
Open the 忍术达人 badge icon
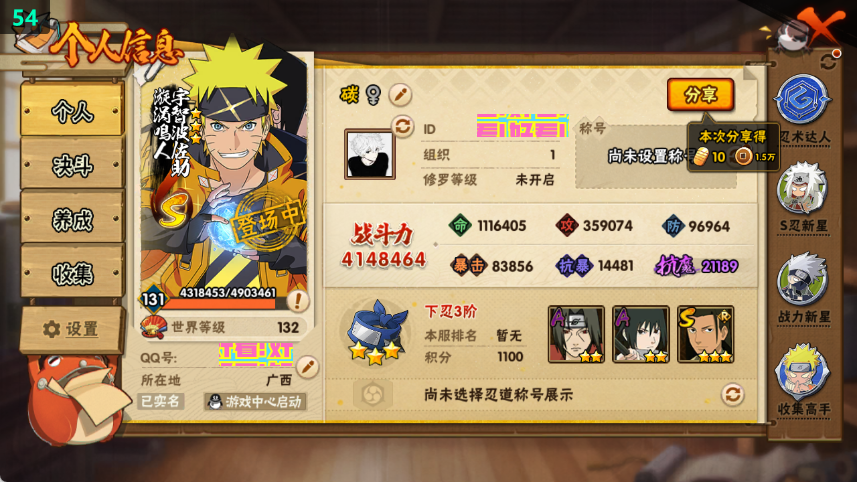click(802, 100)
